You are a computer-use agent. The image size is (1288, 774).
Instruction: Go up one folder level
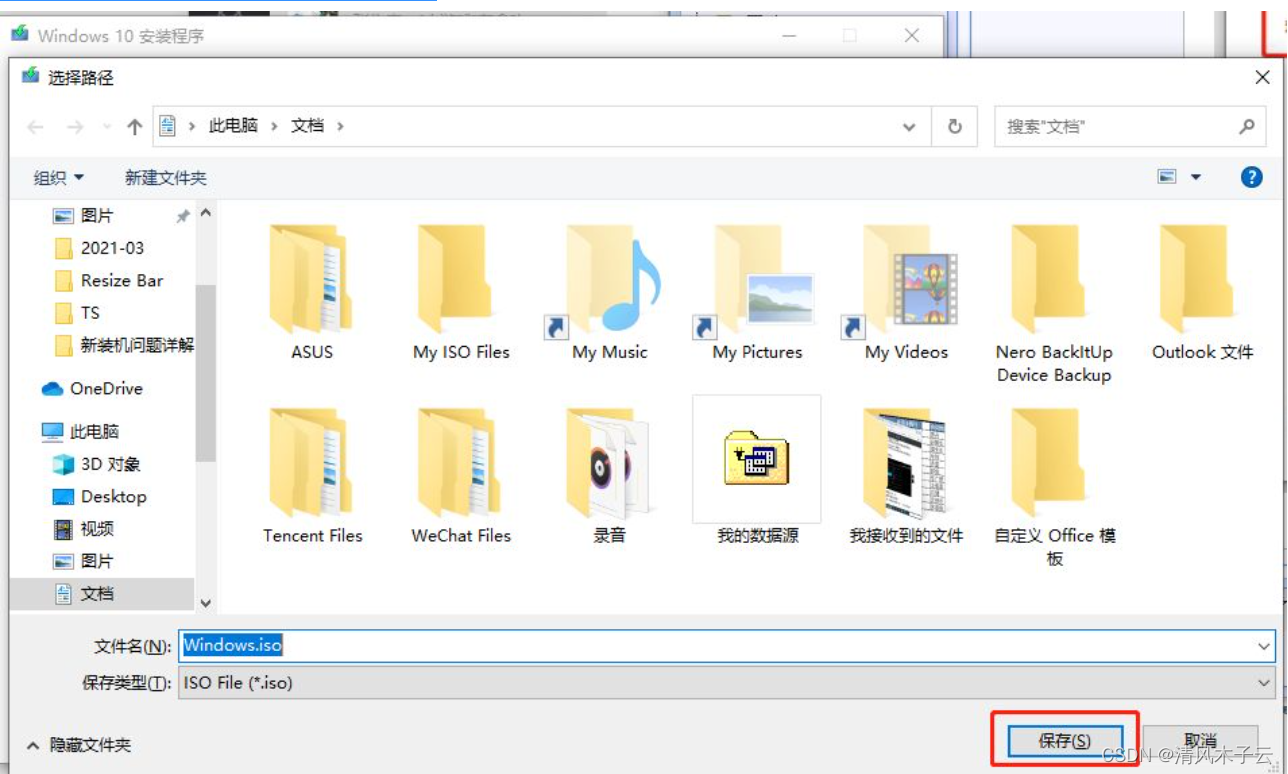click(x=134, y=127)
